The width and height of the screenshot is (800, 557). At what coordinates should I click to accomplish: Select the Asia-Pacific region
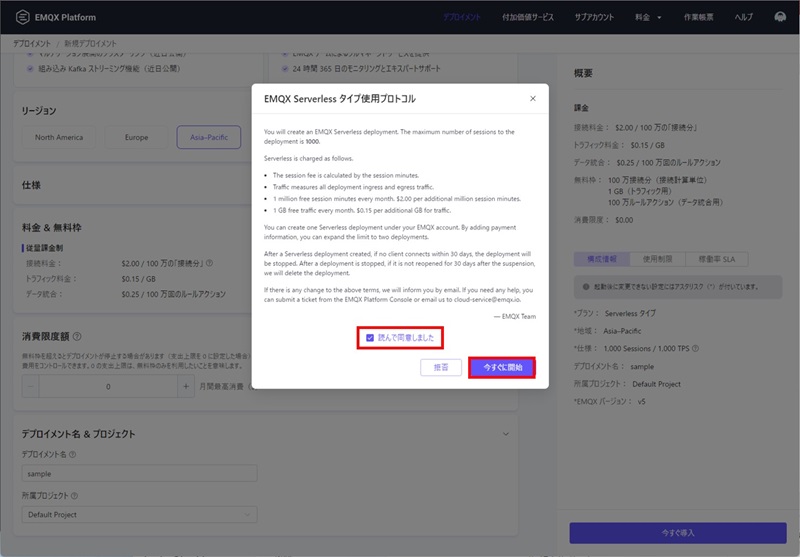(209, 137)
